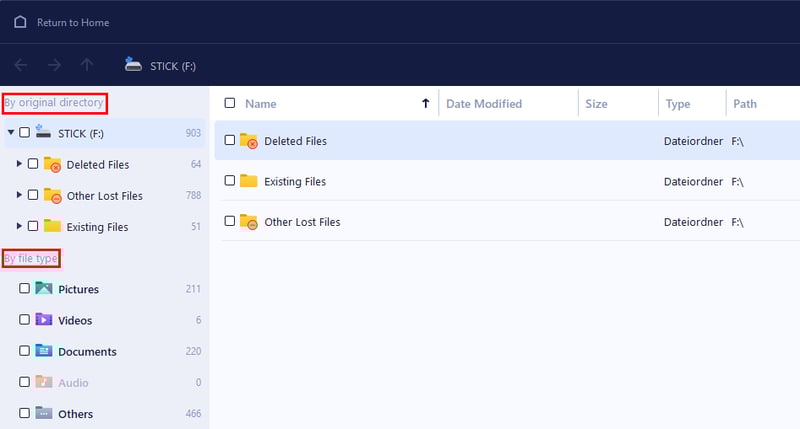The width and height of the screenshot is (800, 429).
Task: Click Other Lost Files folder icon in file list
Action: click(249, 221)
